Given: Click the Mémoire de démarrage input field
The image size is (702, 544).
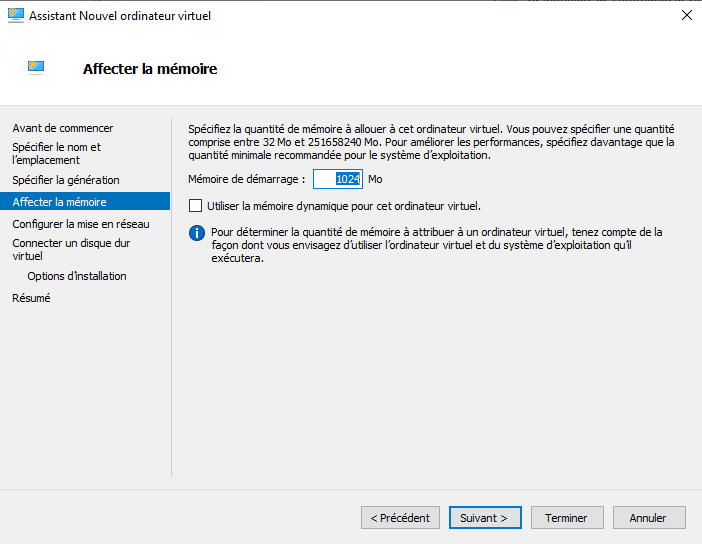Looking at the screenshot, I should pos(338,179).
